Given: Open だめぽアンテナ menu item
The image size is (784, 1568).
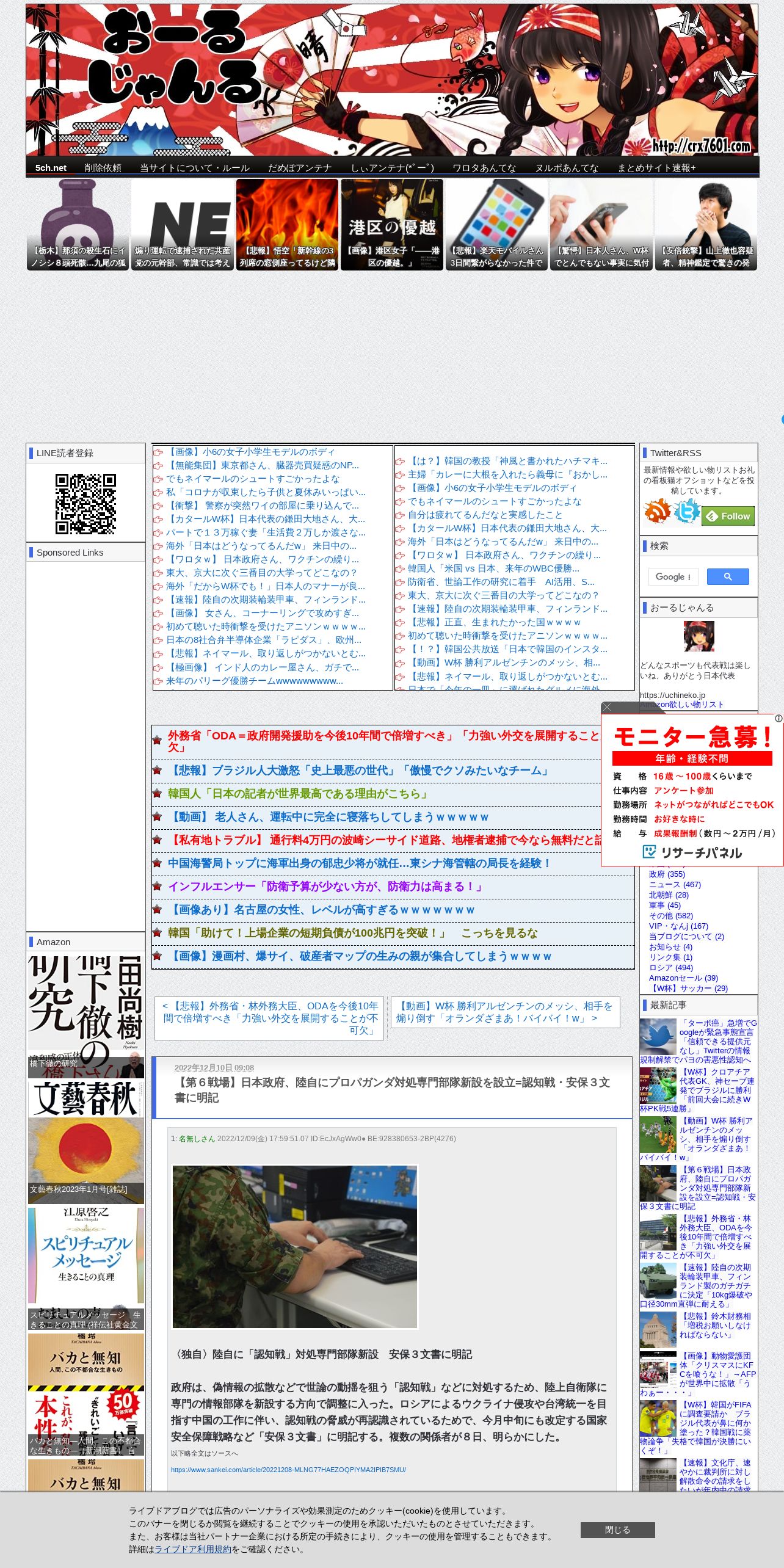Looking at the screenshot, I should (x=300, y=168).
